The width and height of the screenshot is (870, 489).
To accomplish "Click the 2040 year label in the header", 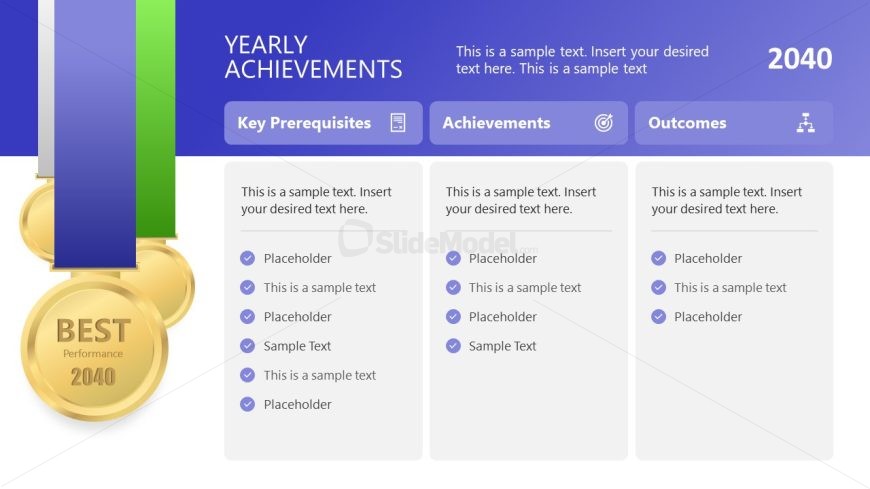I will click(x=799, y=59).
